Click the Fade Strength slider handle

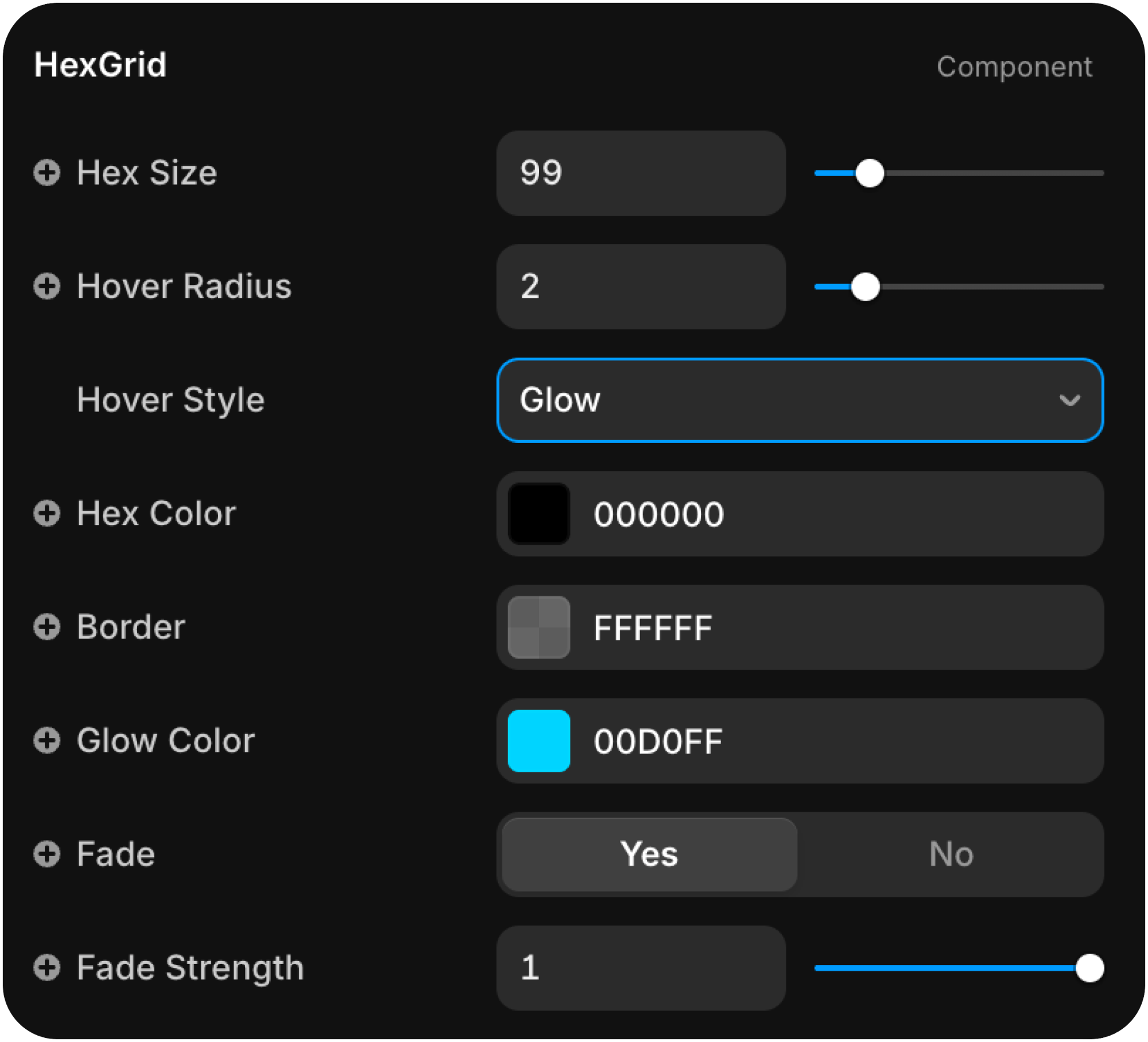click(1089, 969)
